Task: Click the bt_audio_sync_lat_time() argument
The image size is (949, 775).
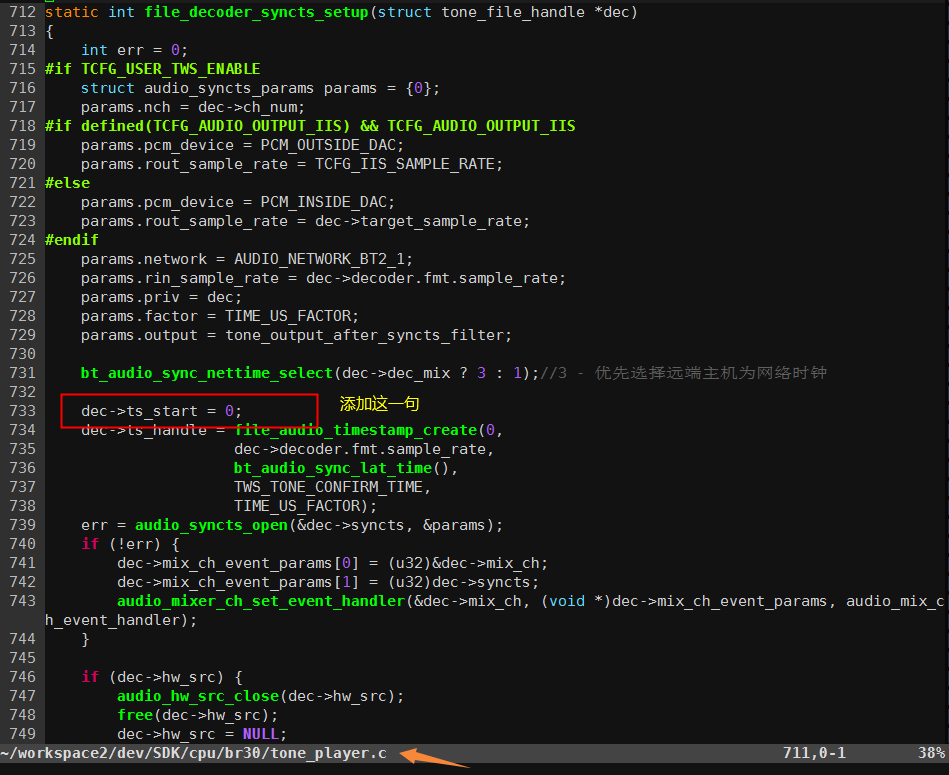Action: (x=341, y=468)
